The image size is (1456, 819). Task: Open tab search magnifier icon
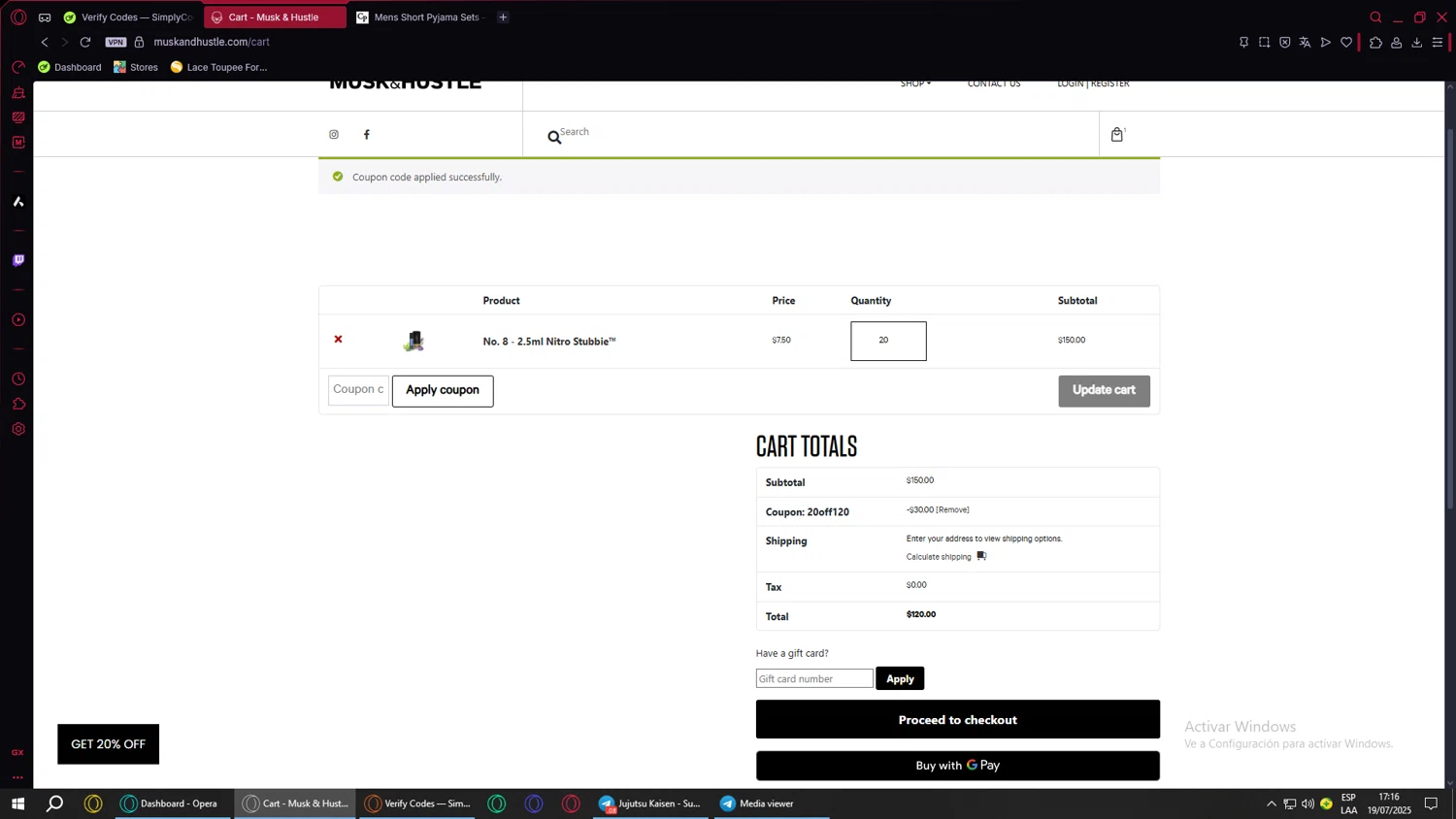click(x=1375, y=17)
